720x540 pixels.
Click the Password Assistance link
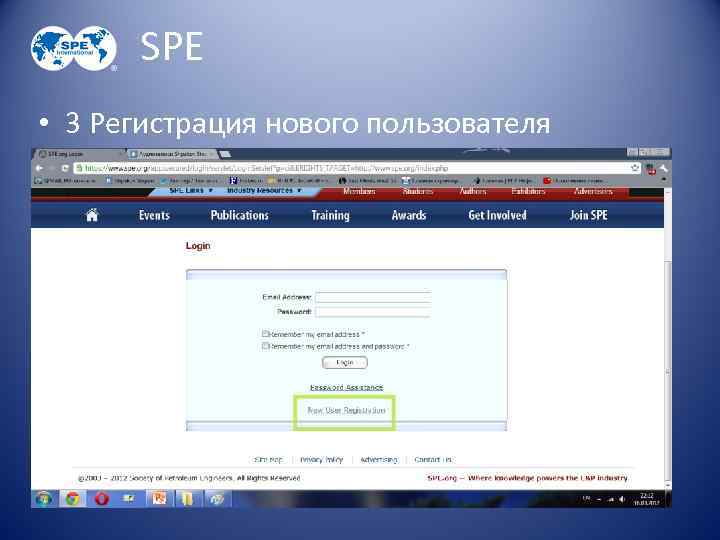pos(346,387)
